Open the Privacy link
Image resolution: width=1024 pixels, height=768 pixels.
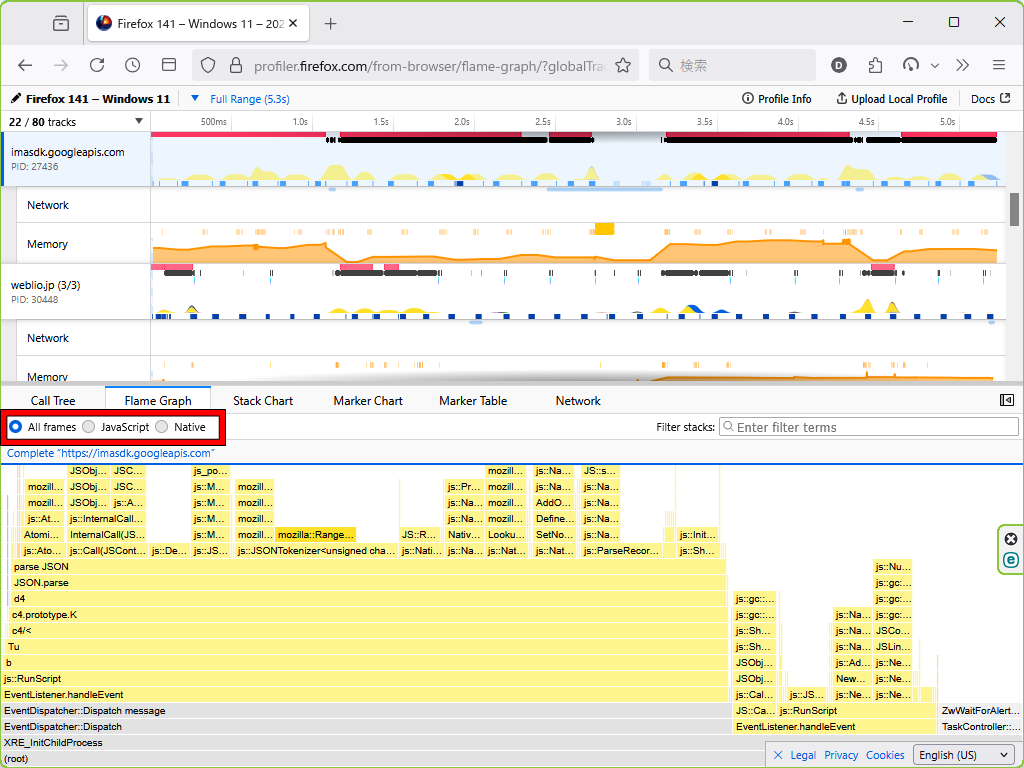[841, 755]
